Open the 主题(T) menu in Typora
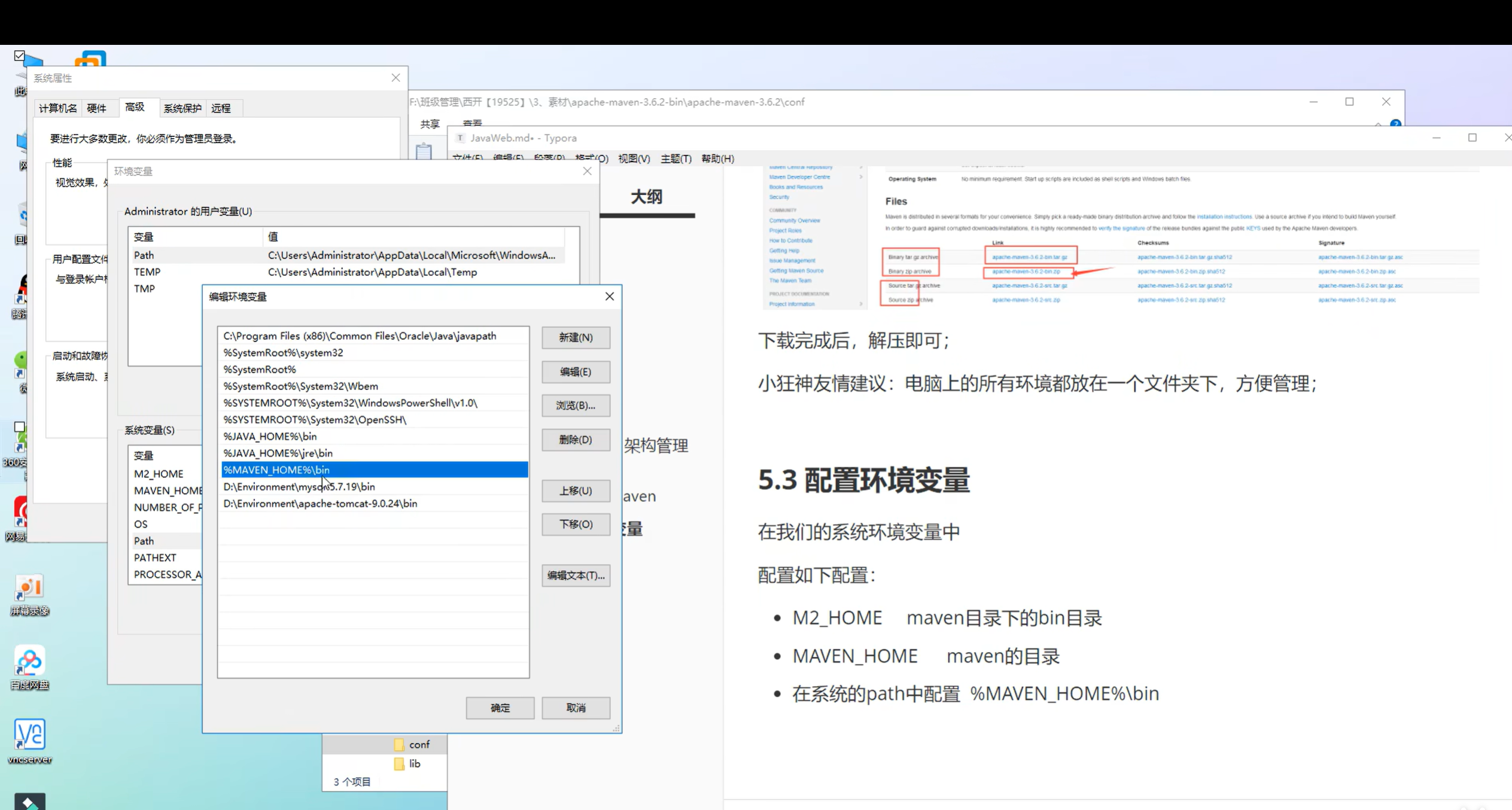Image resolution: width=1512 pixels, height=810 pixels. [676, 159]
